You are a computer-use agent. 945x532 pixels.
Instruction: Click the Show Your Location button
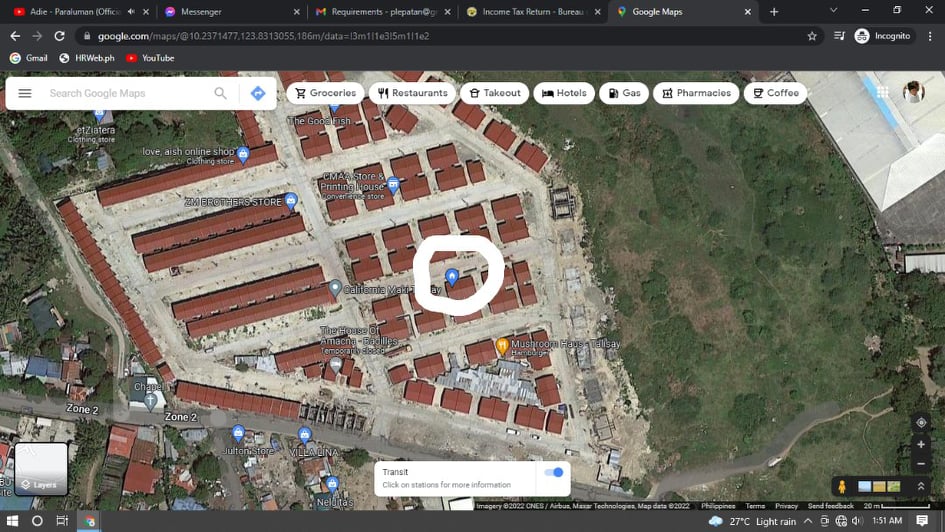point(921,423)
